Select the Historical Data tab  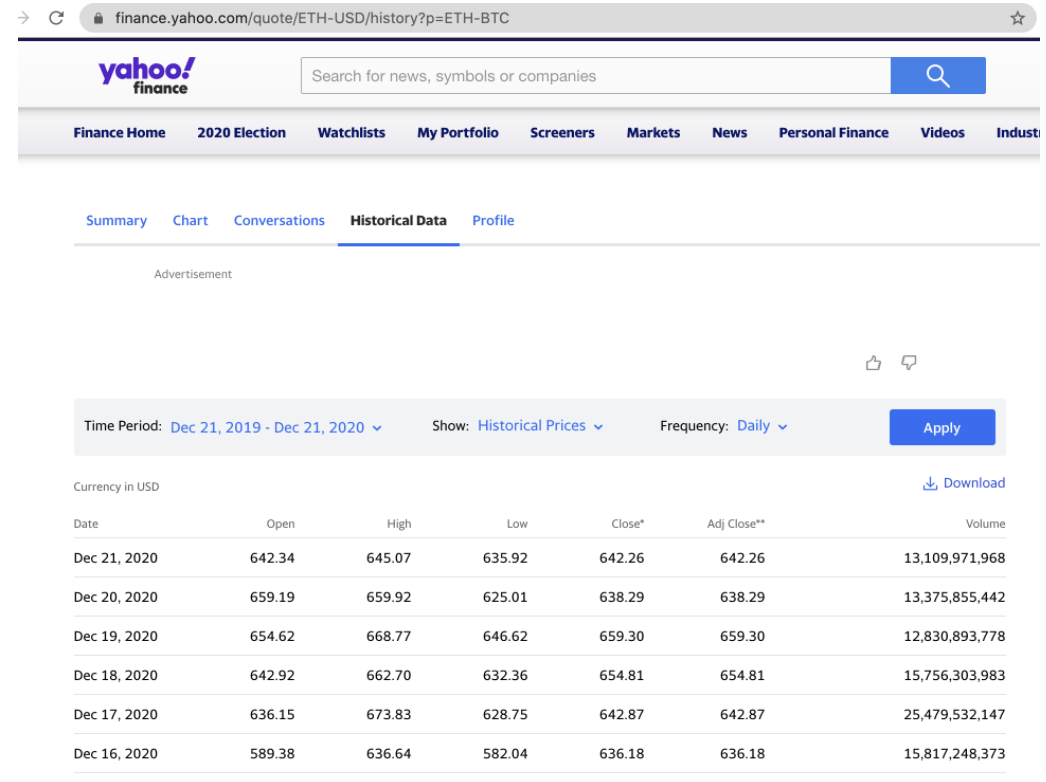coord(398,221)
